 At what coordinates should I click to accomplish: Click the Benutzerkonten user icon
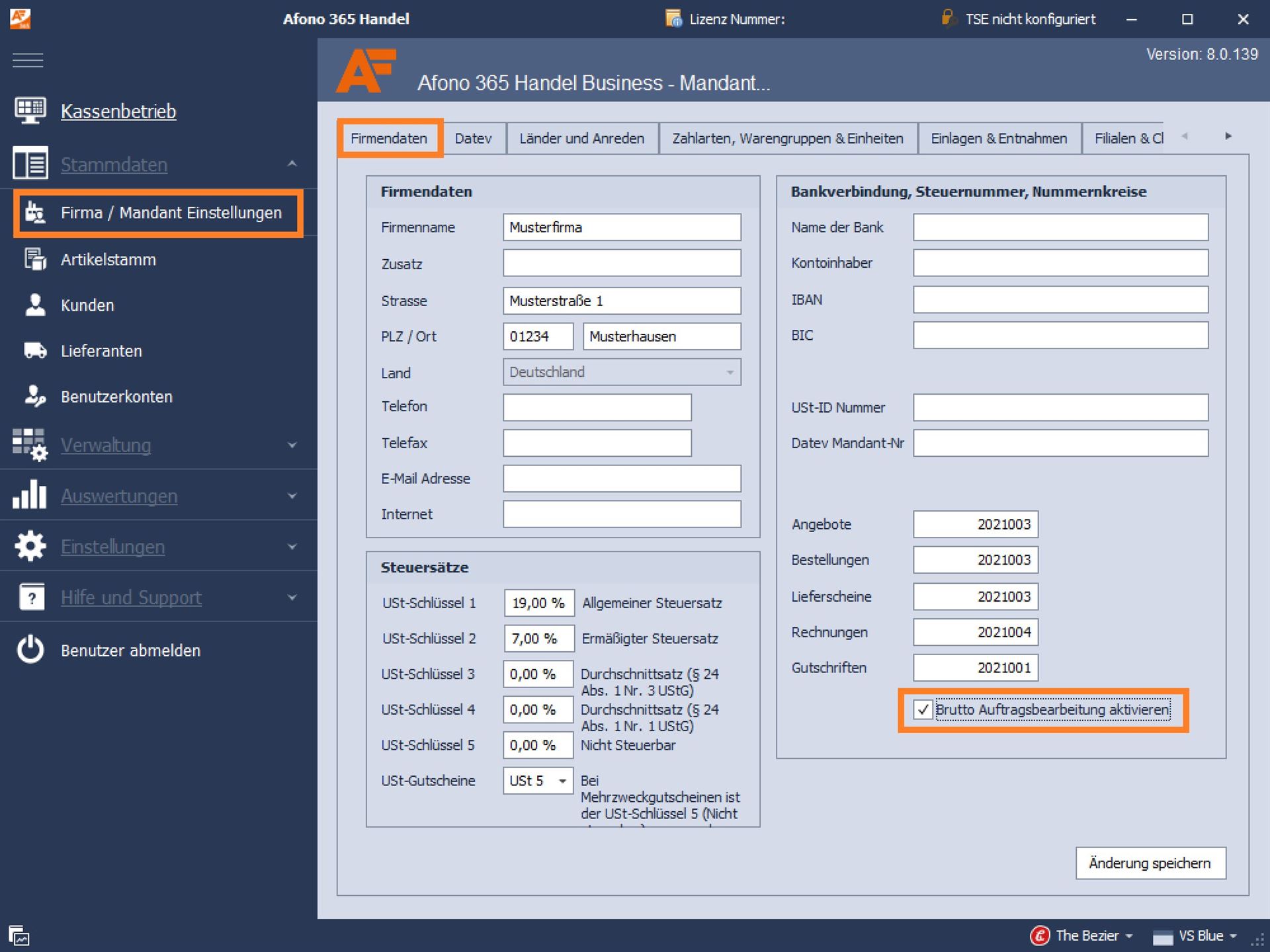pyautogui.click(x=35, y=396)
